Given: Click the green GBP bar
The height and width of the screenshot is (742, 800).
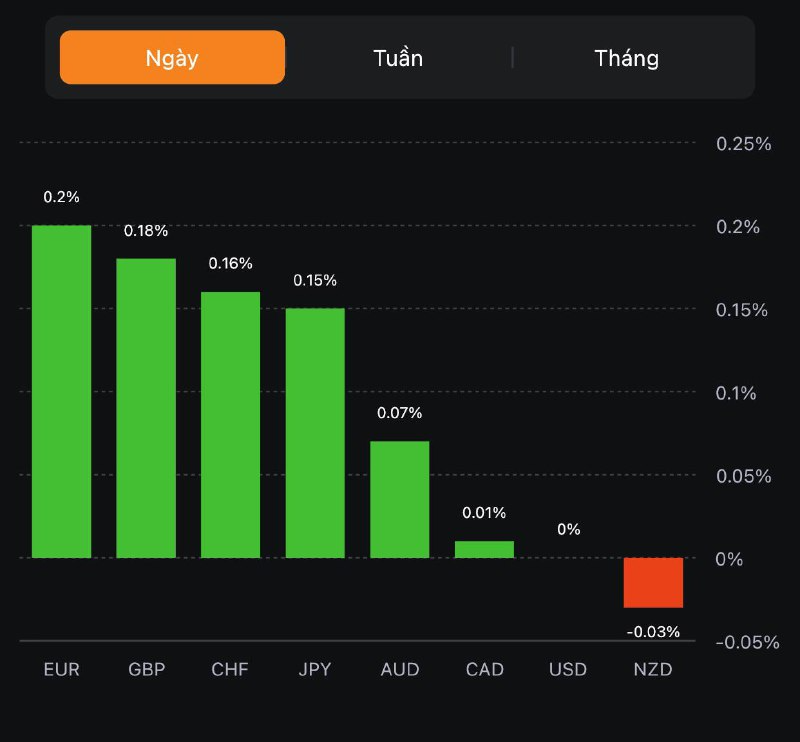Looking at the screenshot, I should [x=146, y=408].
